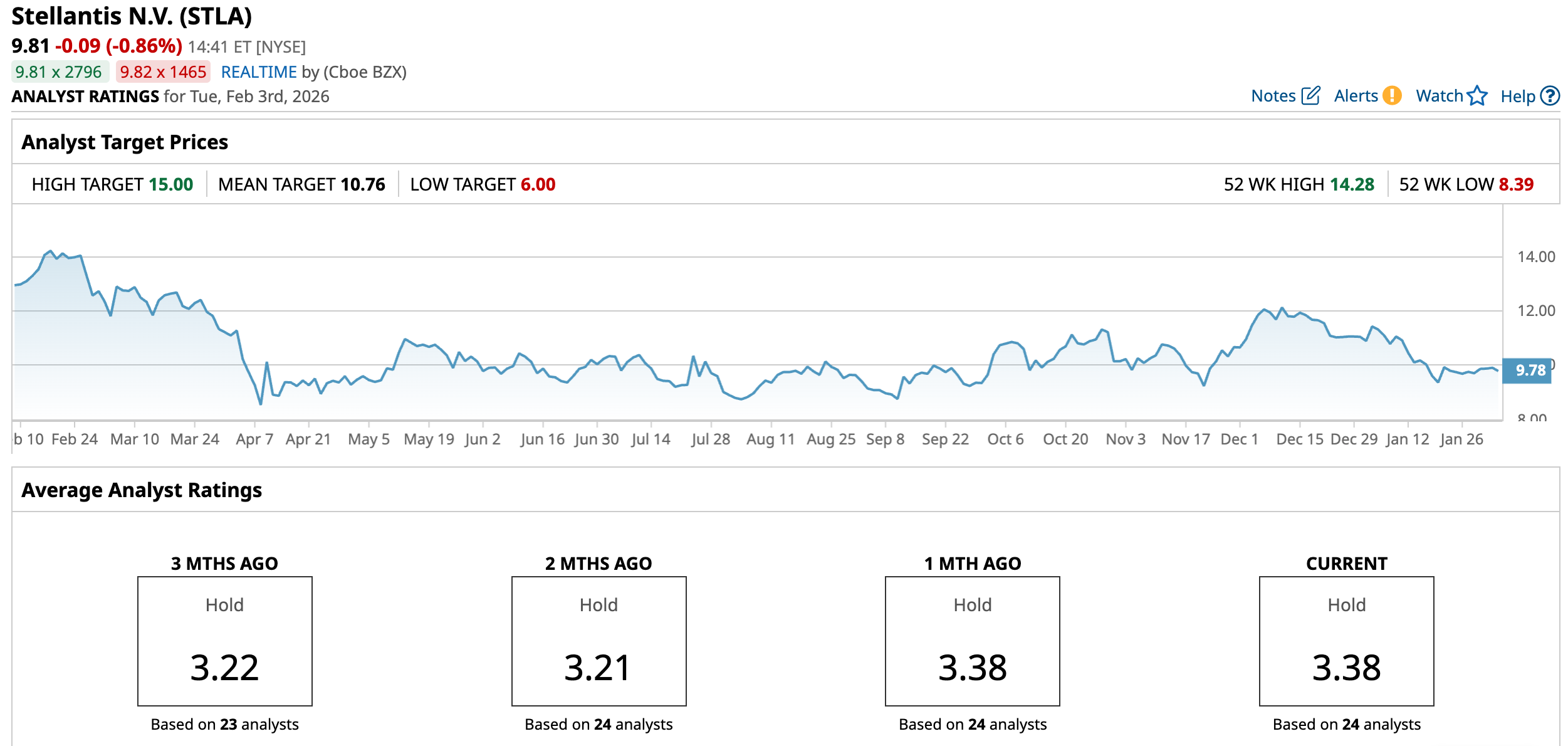1568x746 pixels.
Task: Click the Dec 1 date label on axis
Action: coord(1239,439)
